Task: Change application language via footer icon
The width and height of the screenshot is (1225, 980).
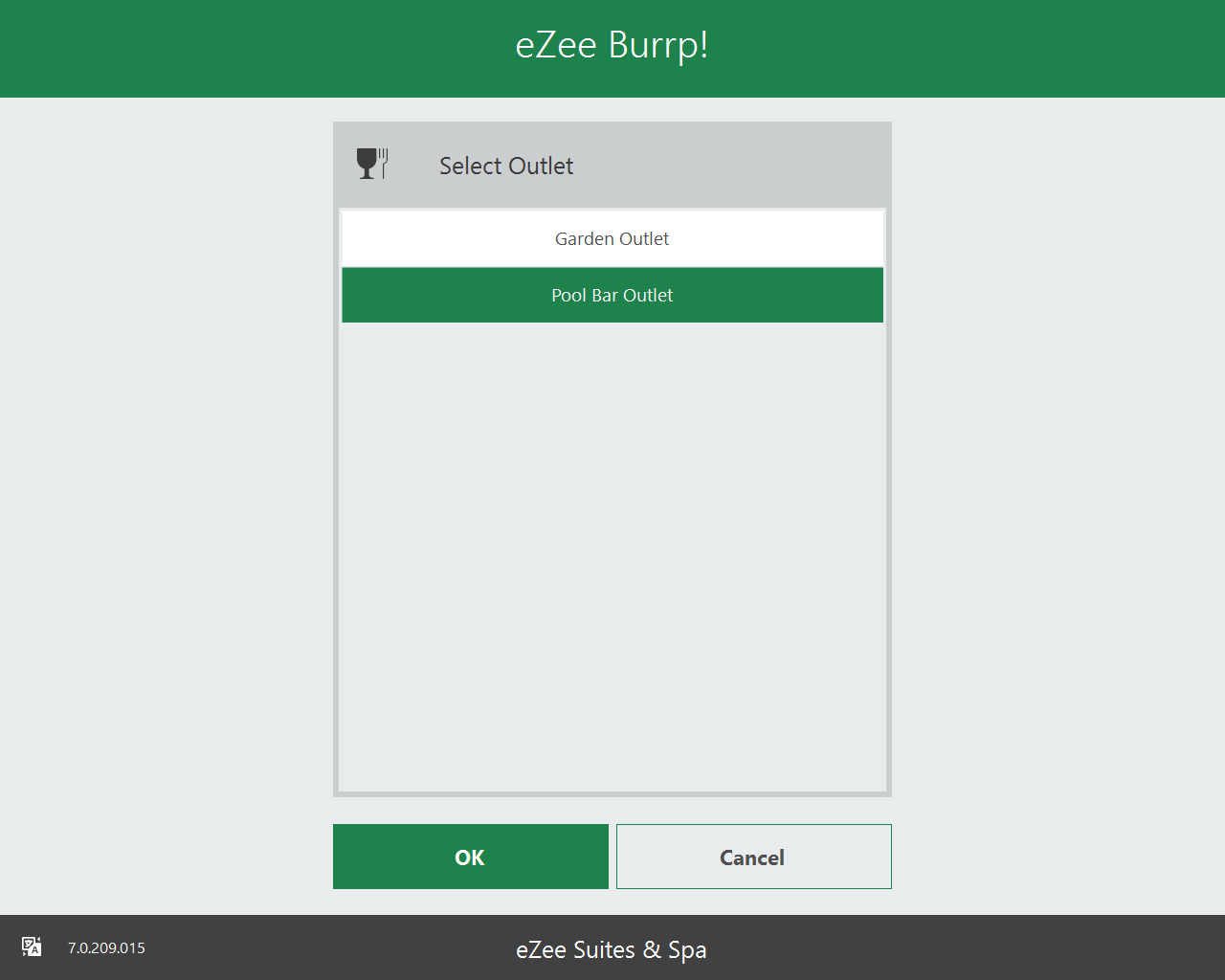Action: pyautogui.click(x=32, y=947)
